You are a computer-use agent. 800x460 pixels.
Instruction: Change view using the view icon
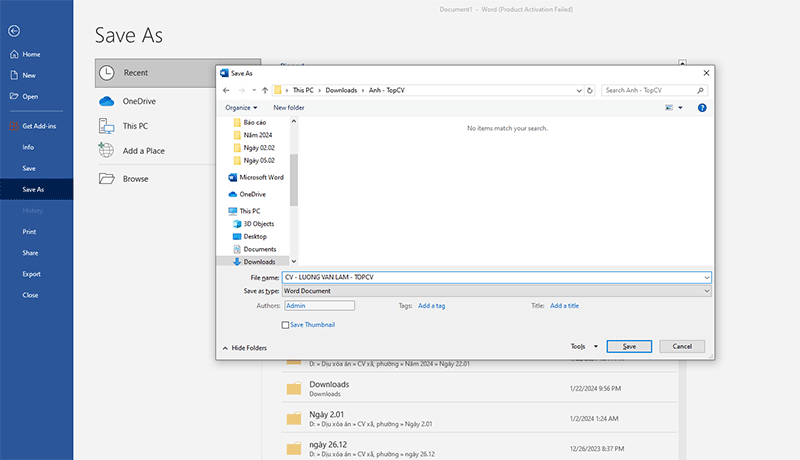click(x=669, y=108)
